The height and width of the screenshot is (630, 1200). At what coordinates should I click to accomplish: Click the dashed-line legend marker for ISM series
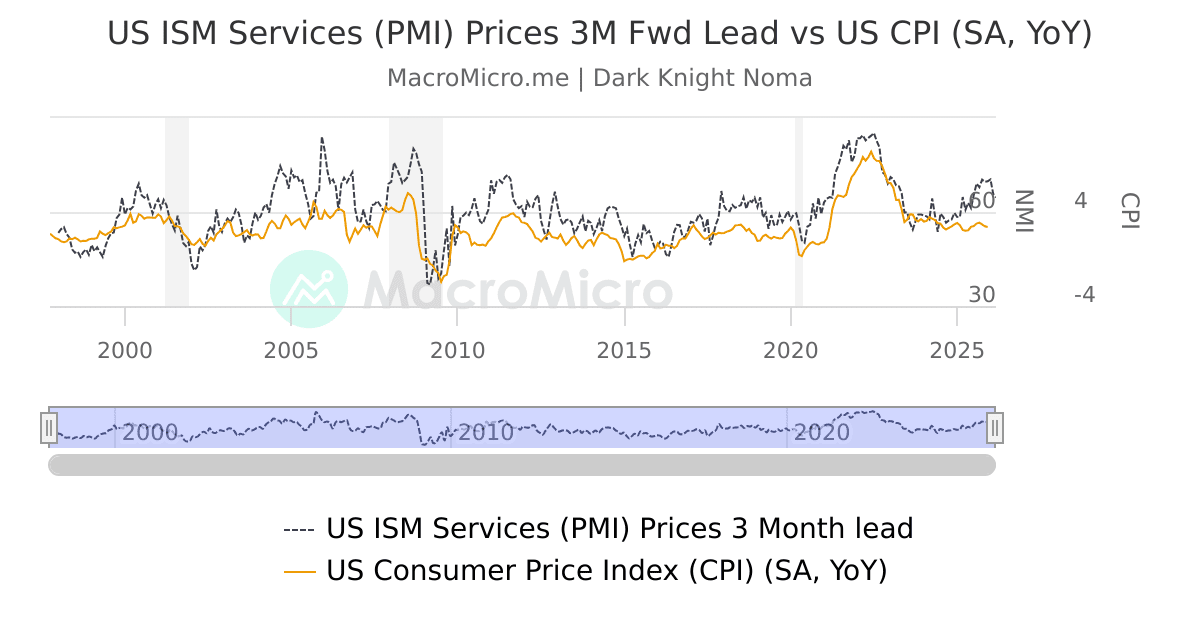pos(300,528)
